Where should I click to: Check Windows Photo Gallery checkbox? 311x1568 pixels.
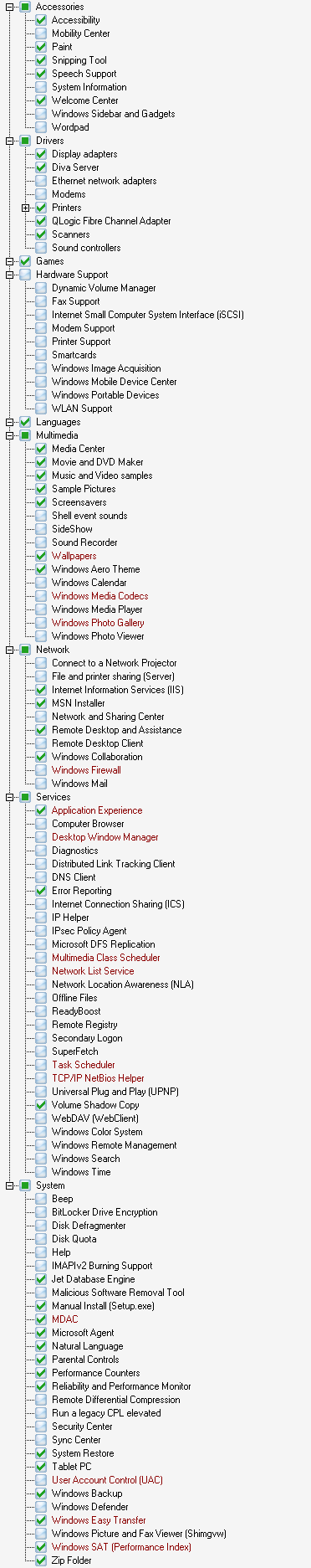(x=41, y=623)
